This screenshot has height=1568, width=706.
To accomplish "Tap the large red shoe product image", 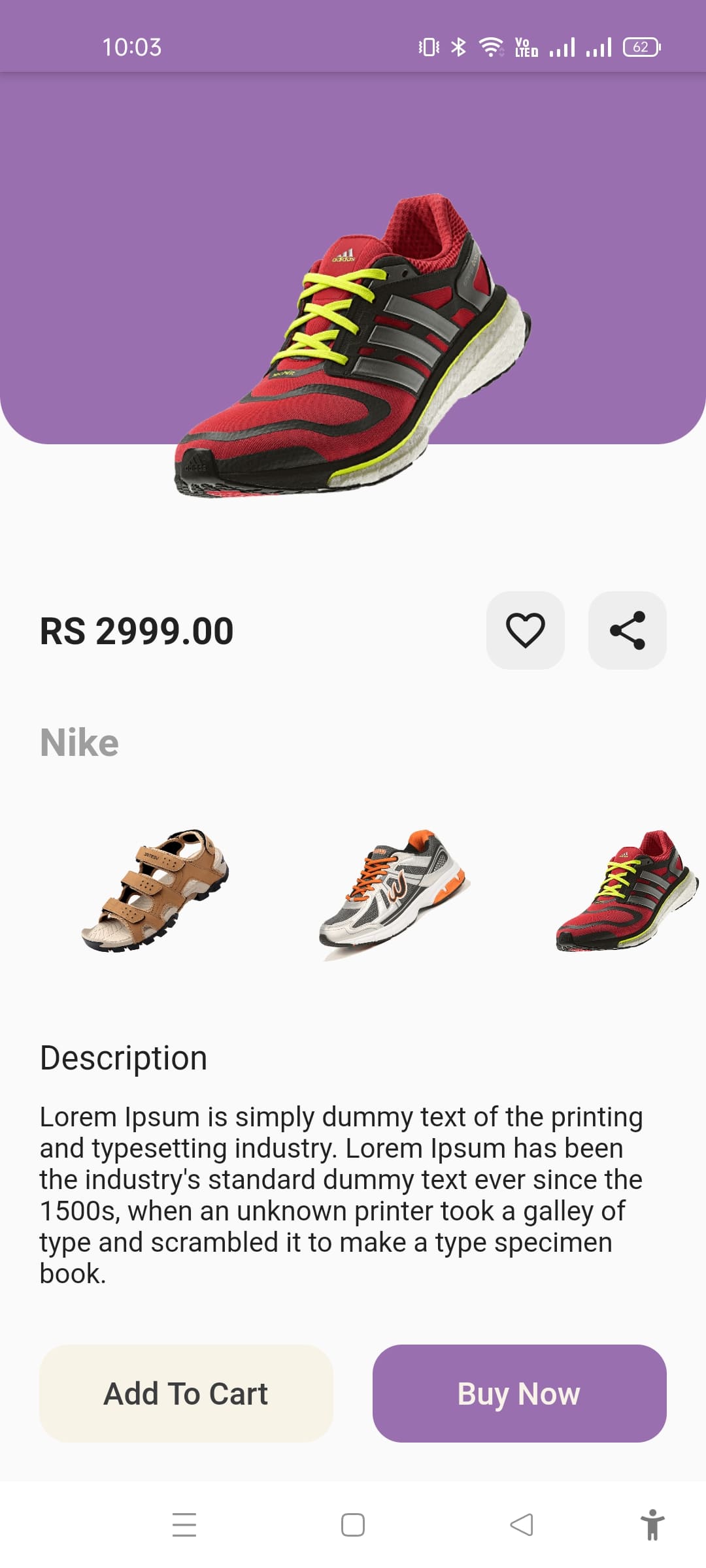I will [x=353, y=346].
